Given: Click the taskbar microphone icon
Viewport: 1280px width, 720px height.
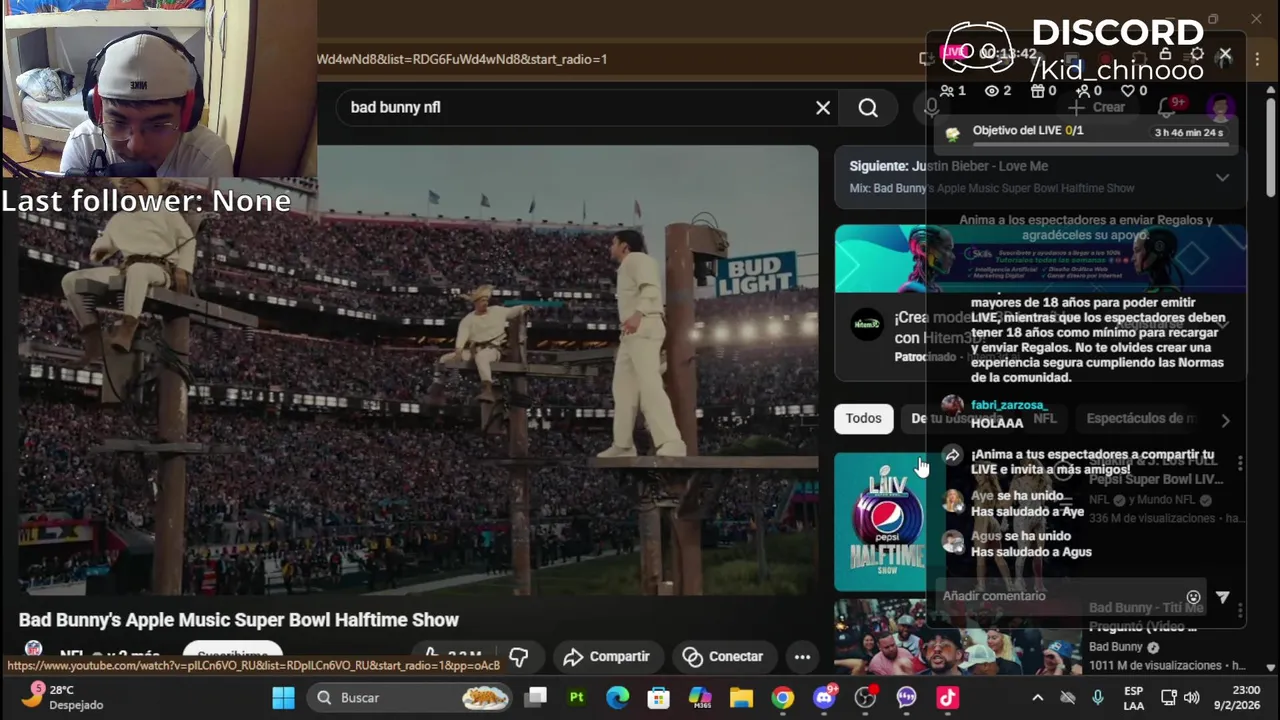Looking at the screenshot, I should click(x=1098, y=698).
